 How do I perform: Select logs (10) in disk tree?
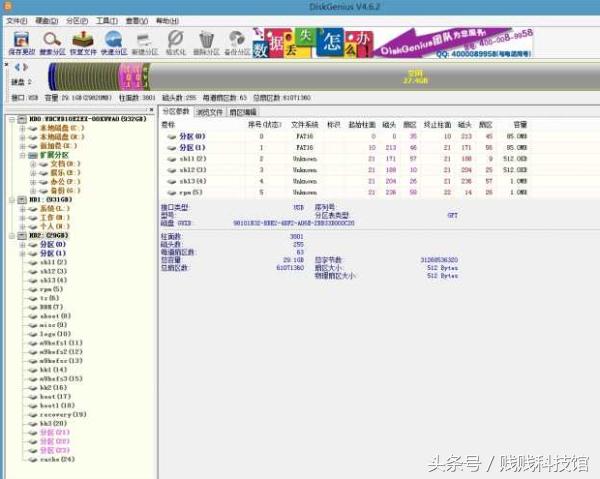[55, 334]
